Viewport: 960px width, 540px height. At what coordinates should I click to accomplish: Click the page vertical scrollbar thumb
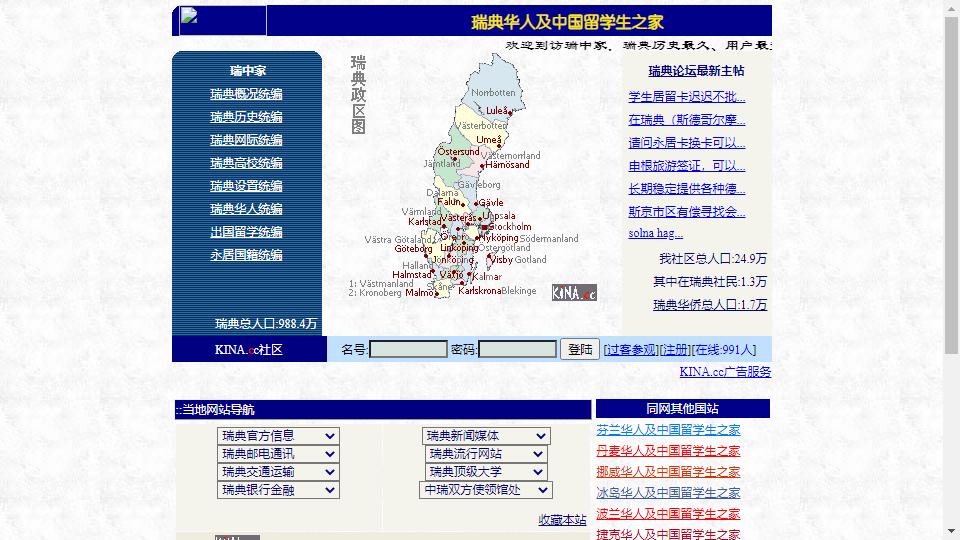[951, 186]
